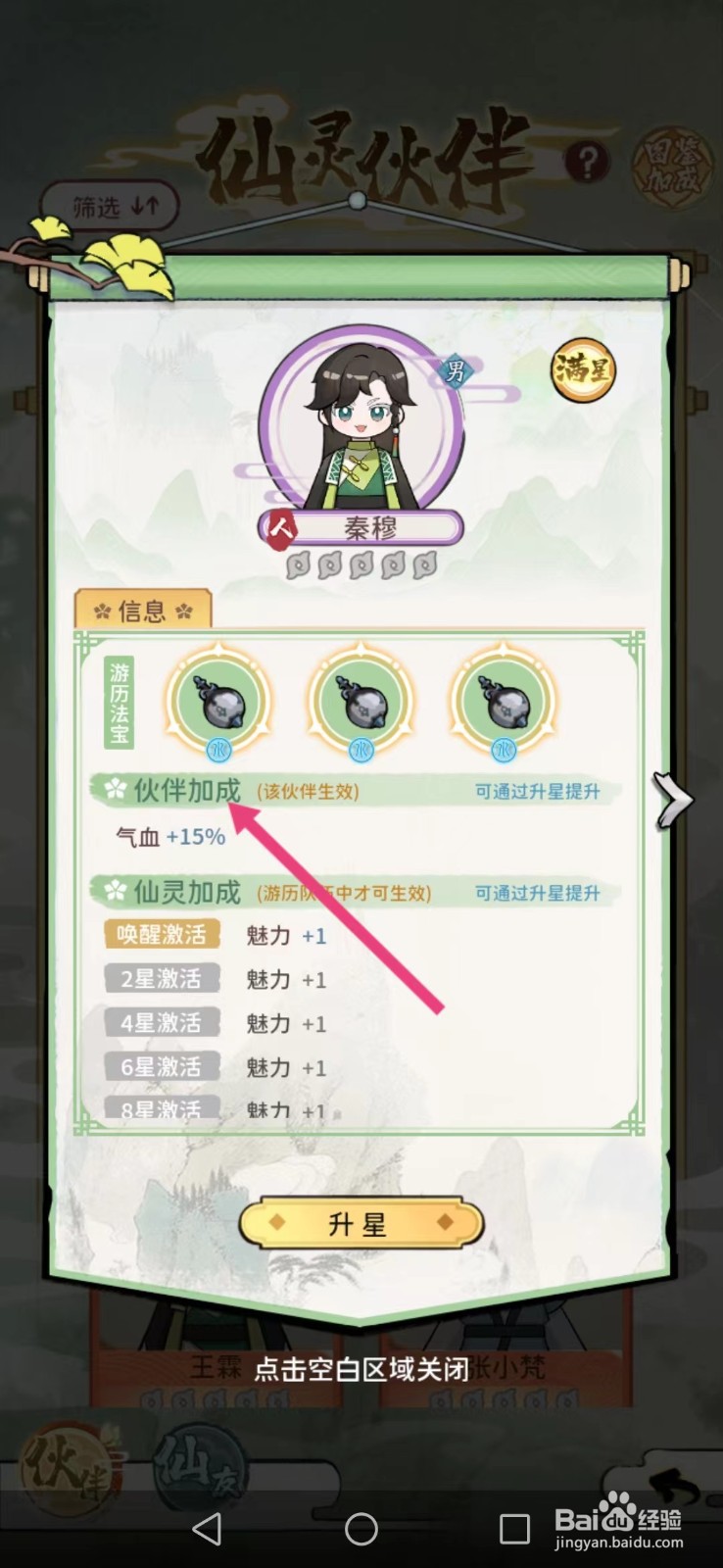Open the 筛选 sort filter
The height and width of the screenshot is (1568, 723).
click(113, 207)
